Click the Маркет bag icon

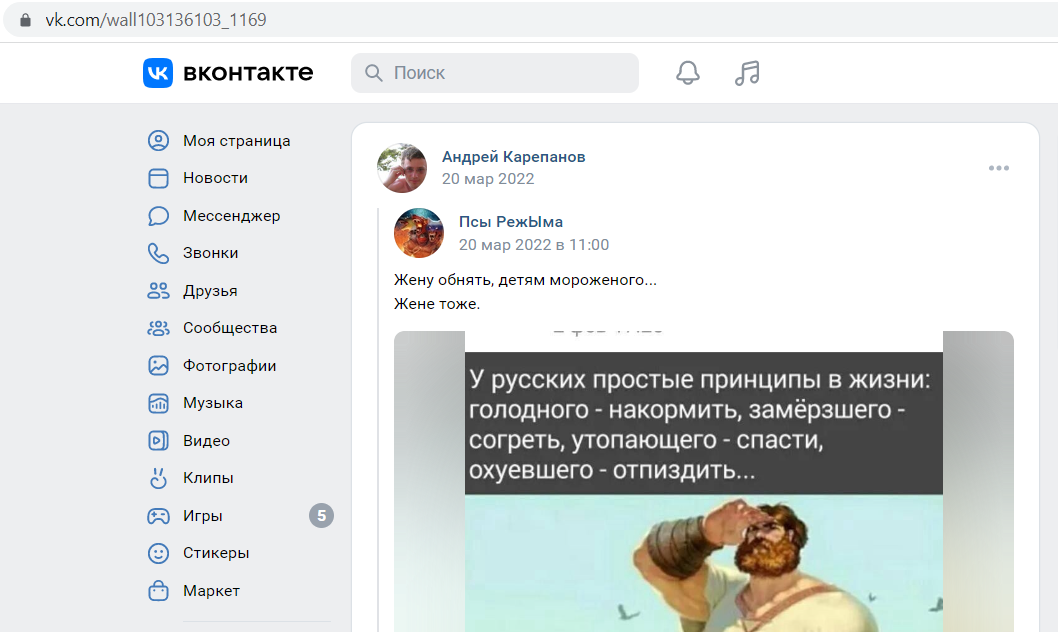coord(158,591)
